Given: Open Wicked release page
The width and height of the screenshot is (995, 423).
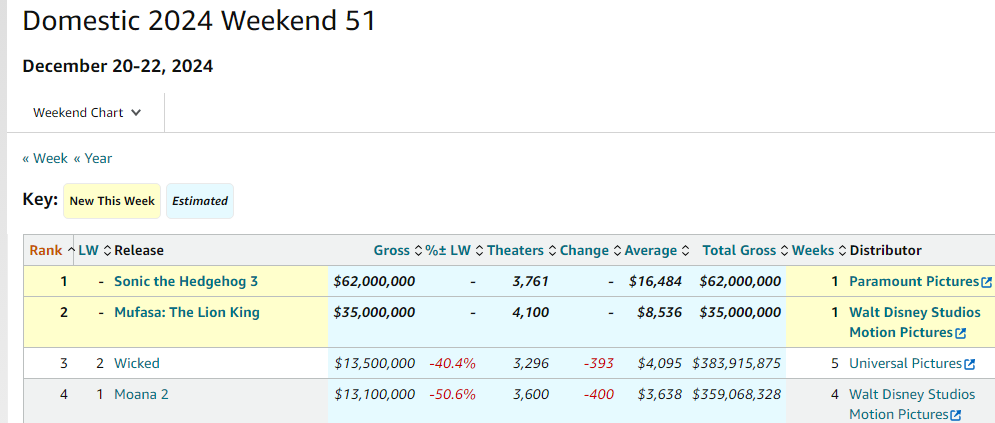Looking at the screenshot, I should (137, 363).
